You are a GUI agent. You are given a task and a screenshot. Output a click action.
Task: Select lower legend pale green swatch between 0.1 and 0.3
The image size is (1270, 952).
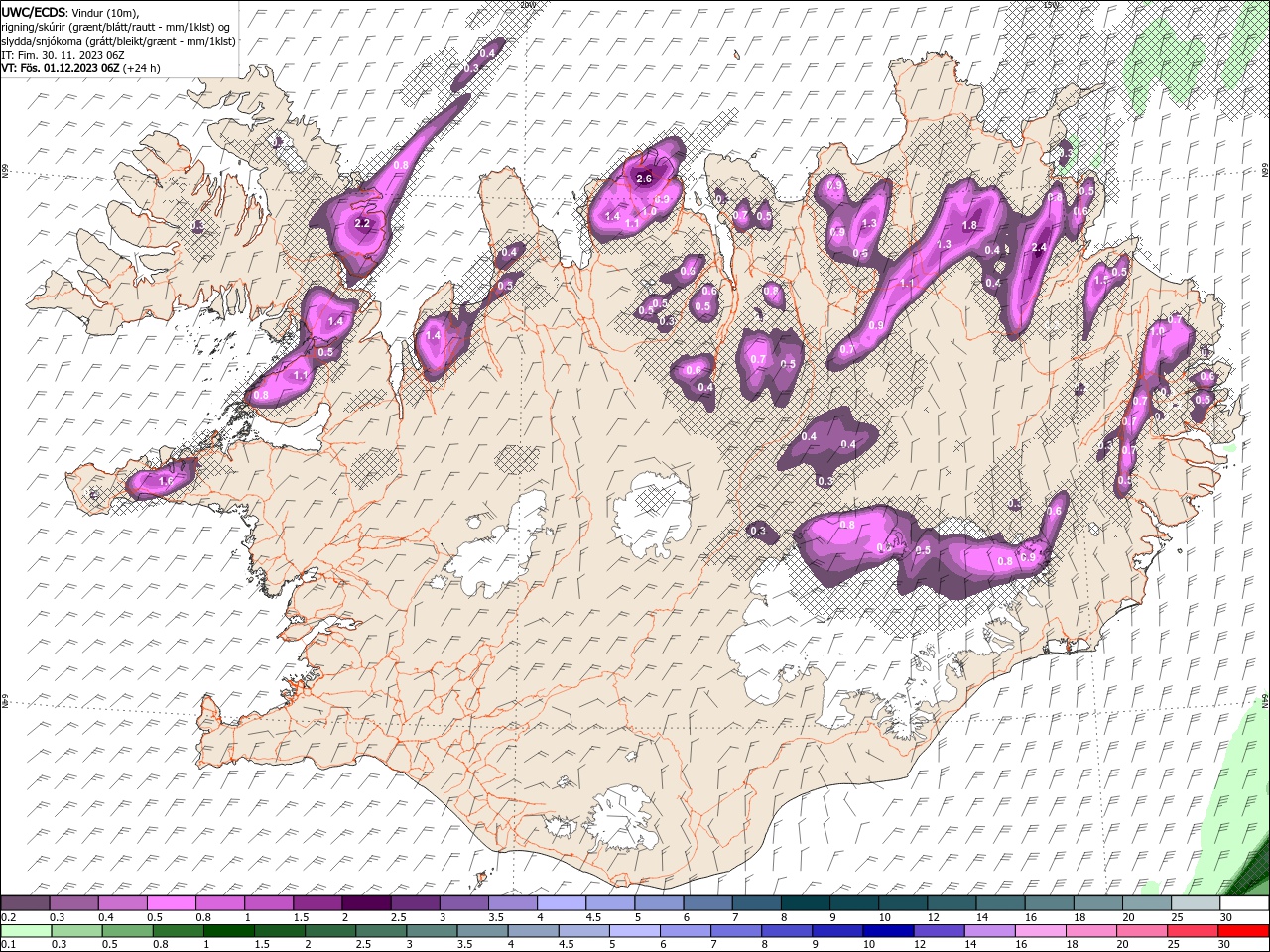(25, 930)
